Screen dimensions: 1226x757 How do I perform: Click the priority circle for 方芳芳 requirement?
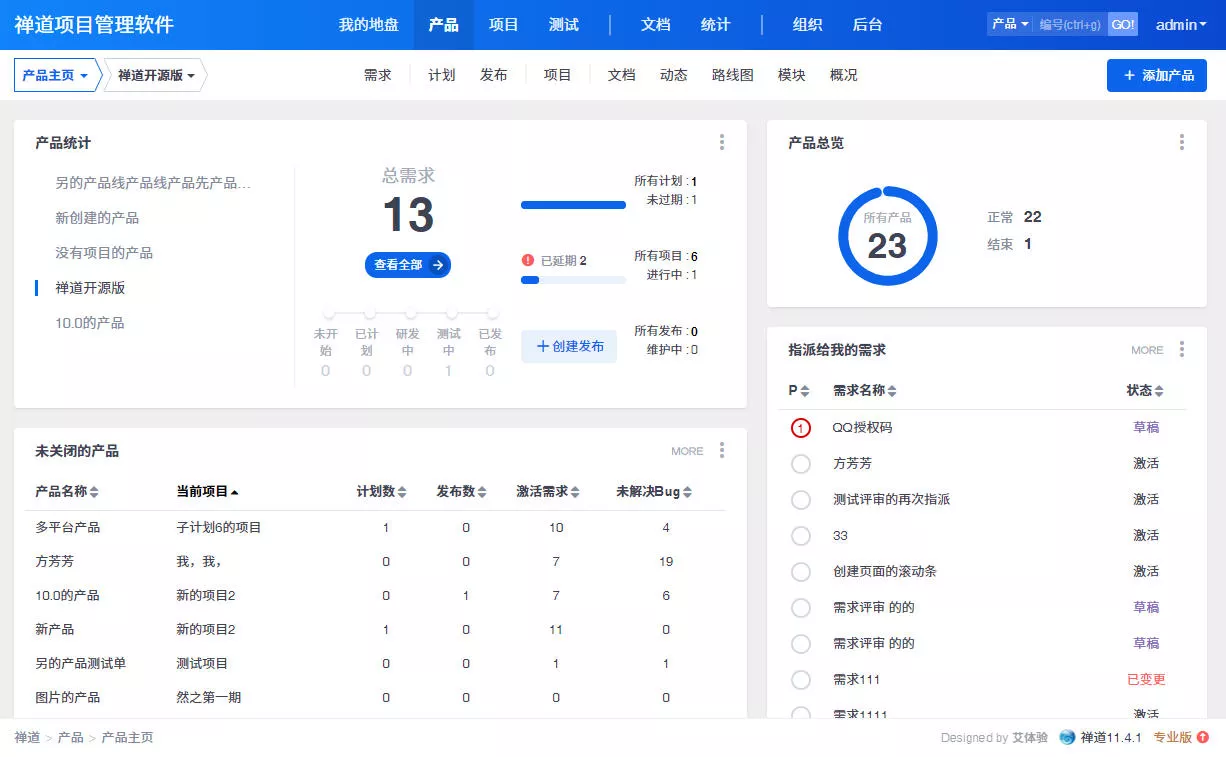[x=801, y=464]
